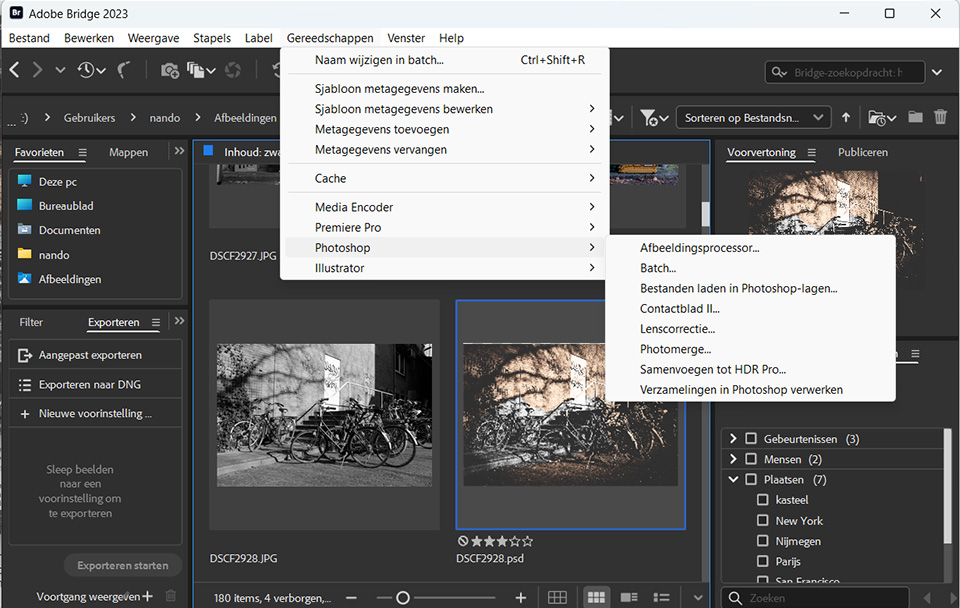Click the filter by rating funnel icon

[x=654, y=118]
